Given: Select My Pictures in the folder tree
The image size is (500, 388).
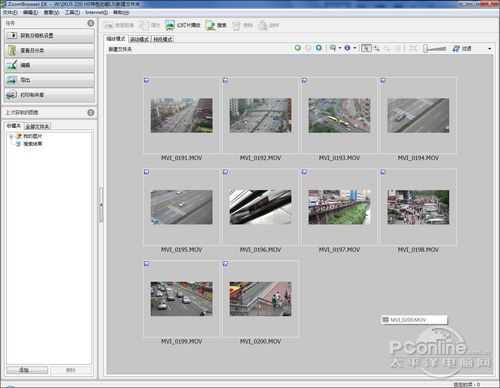Looking at the screenshot, I should [32, 136].
